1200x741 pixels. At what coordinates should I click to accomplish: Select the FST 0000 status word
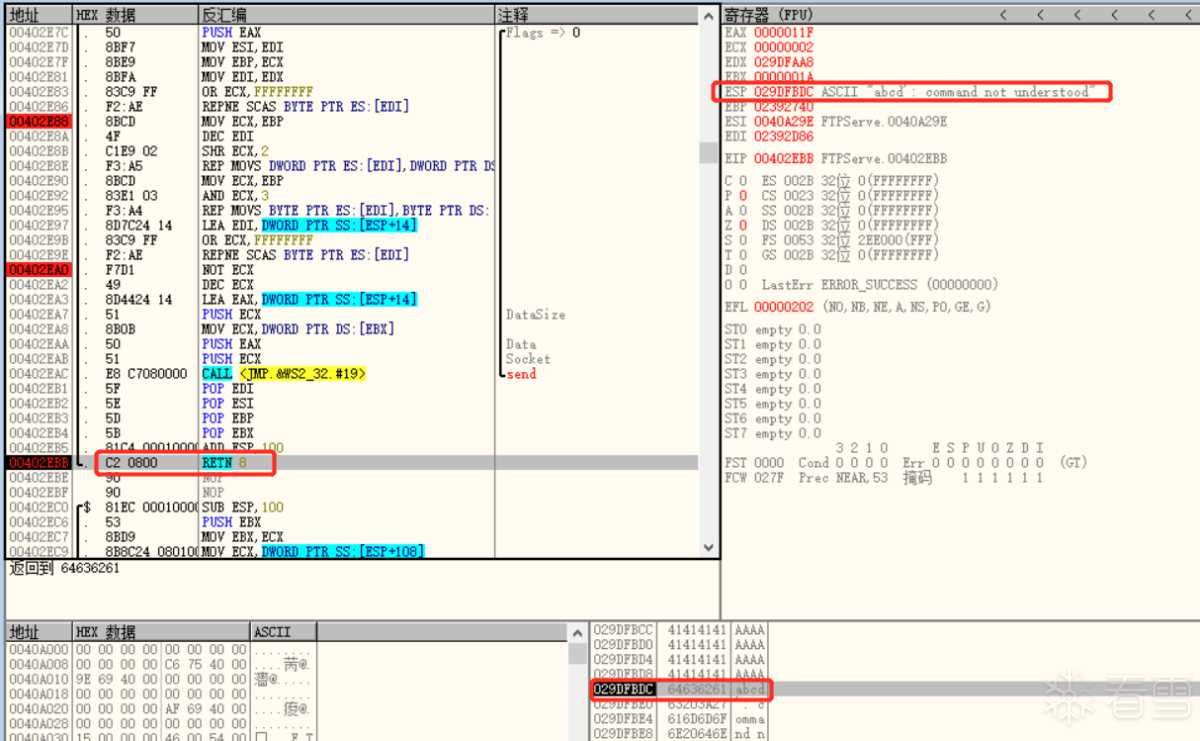[x=755, y=463]
